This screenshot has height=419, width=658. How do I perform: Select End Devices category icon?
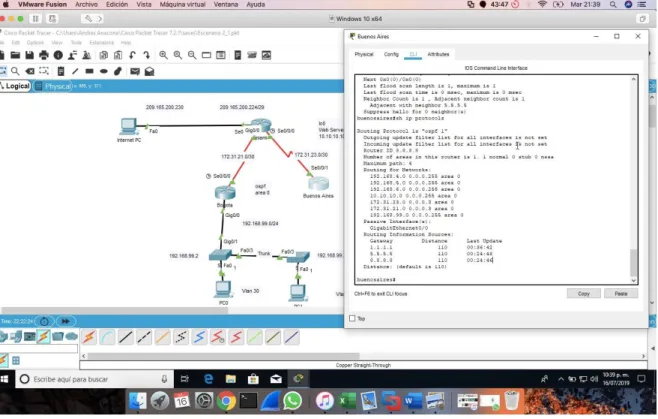16,336
